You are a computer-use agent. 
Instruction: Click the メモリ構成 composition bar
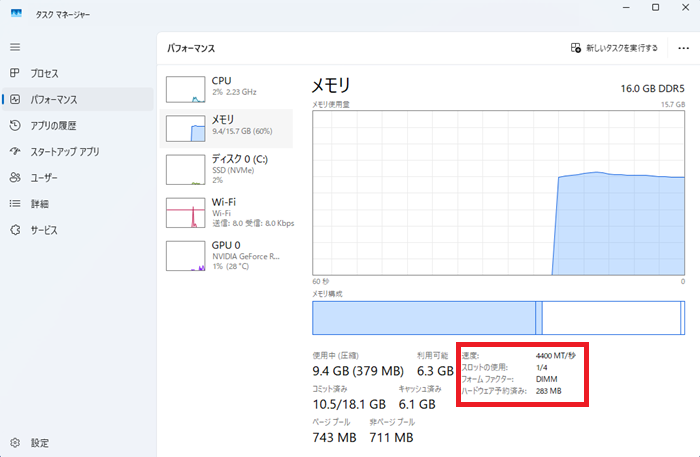[498, 318]
